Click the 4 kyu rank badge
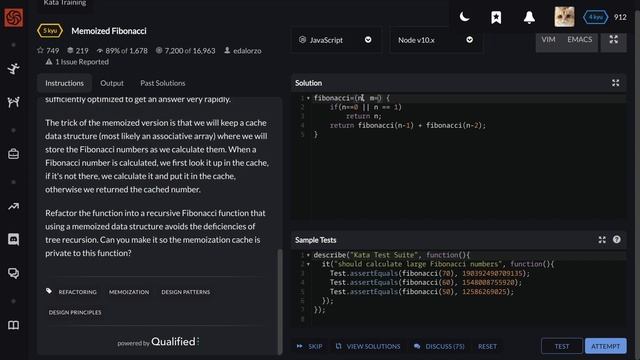The width and height of the screenshot is (640, 360). pyautogui.click(x=596, y=17)
